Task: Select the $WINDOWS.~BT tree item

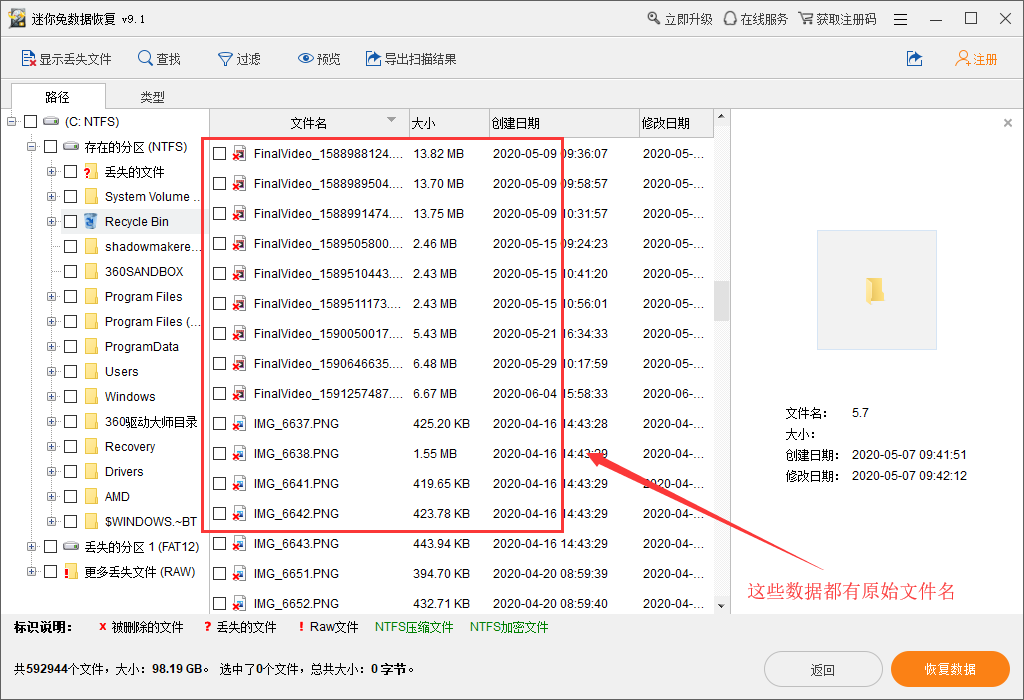Action: pos(150,522)
